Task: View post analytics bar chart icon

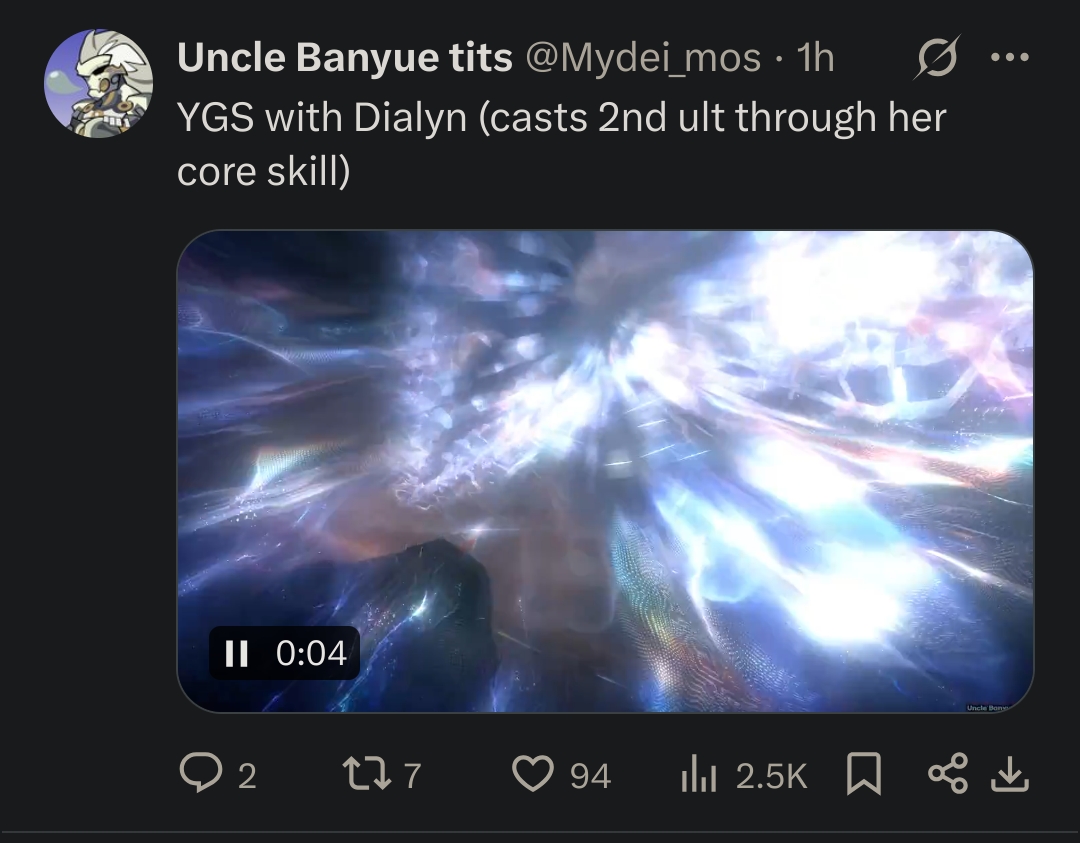Action: (x=698, y=774)
